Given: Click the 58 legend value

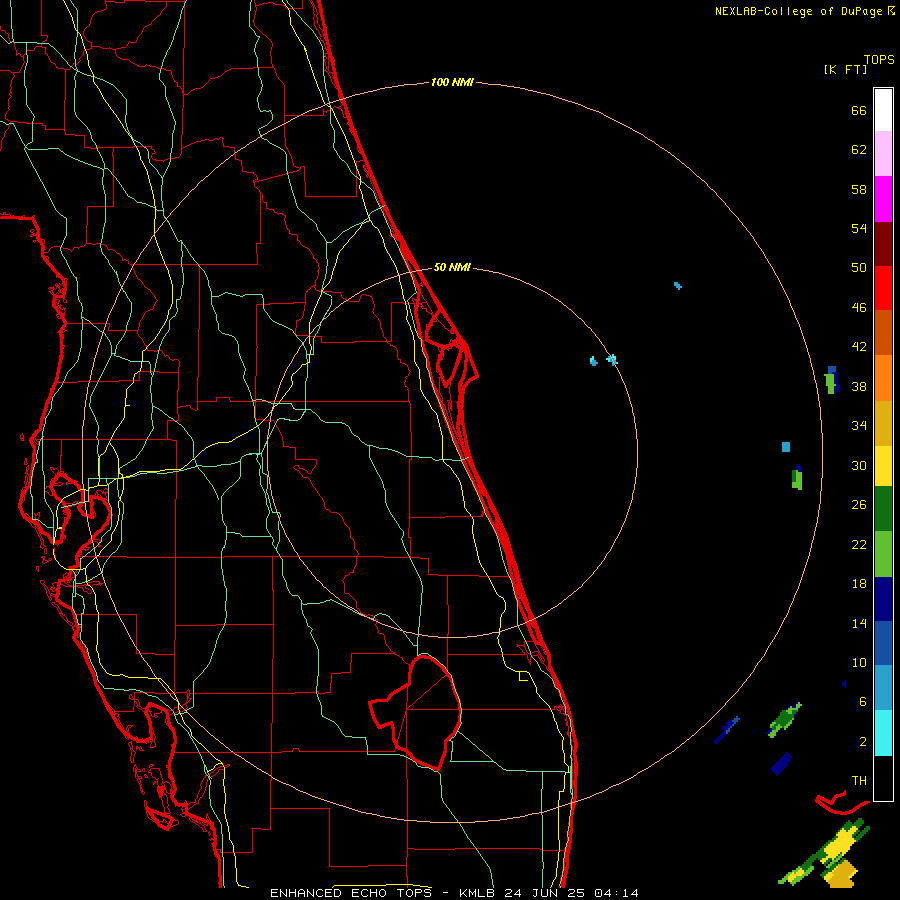Looking at the screenshot, I should pos(859,189).
